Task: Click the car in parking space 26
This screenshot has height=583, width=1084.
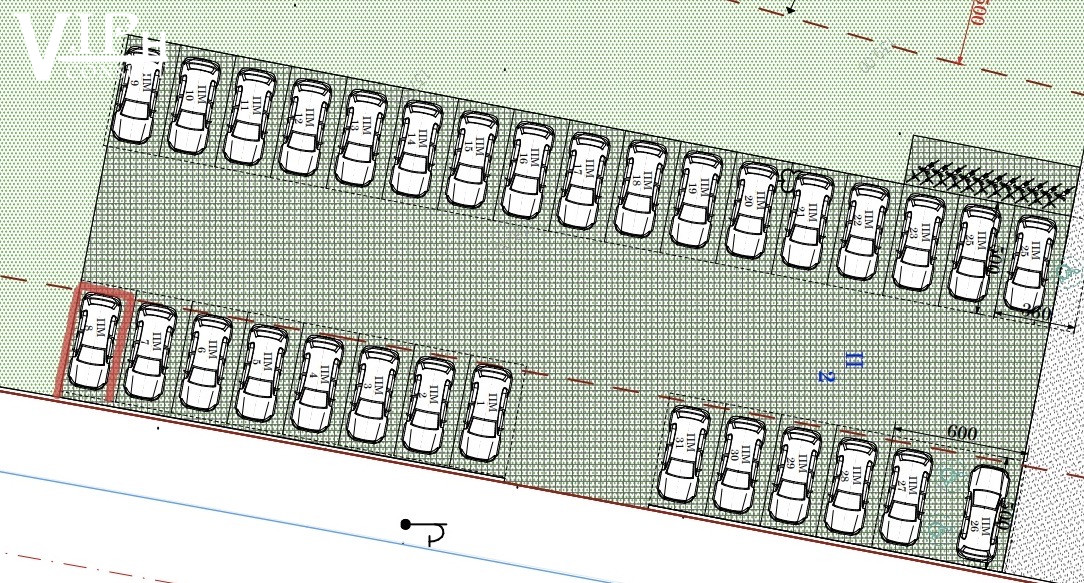Action: (987, 515)
